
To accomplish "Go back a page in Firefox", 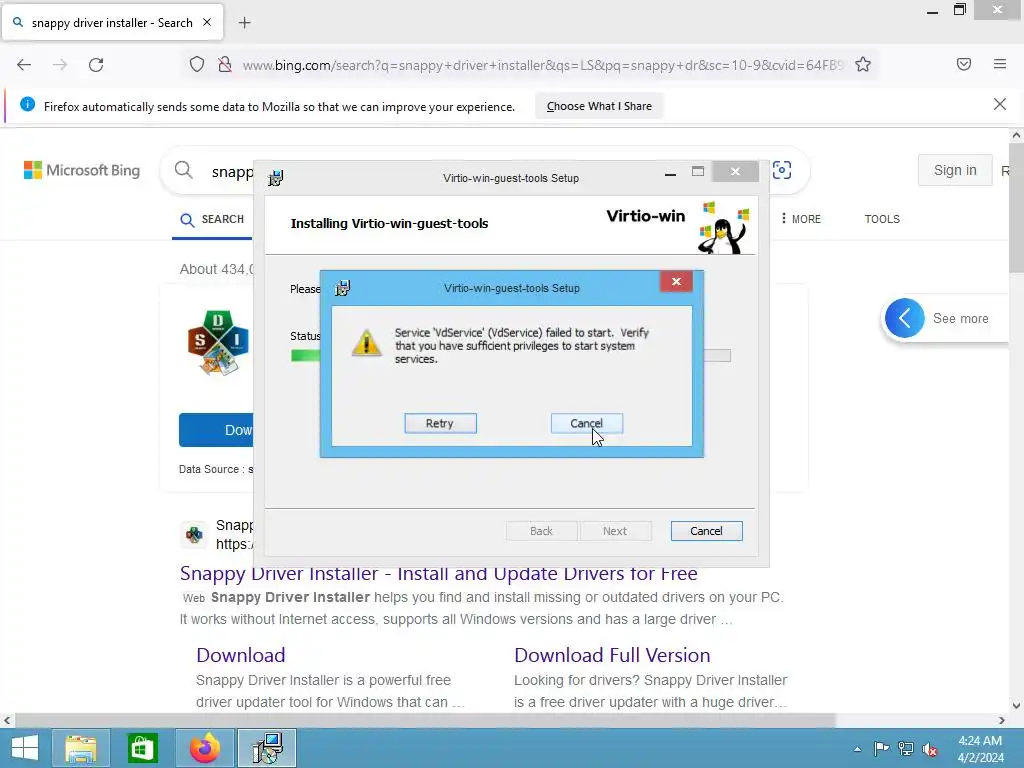I will (x=24, y=65).
